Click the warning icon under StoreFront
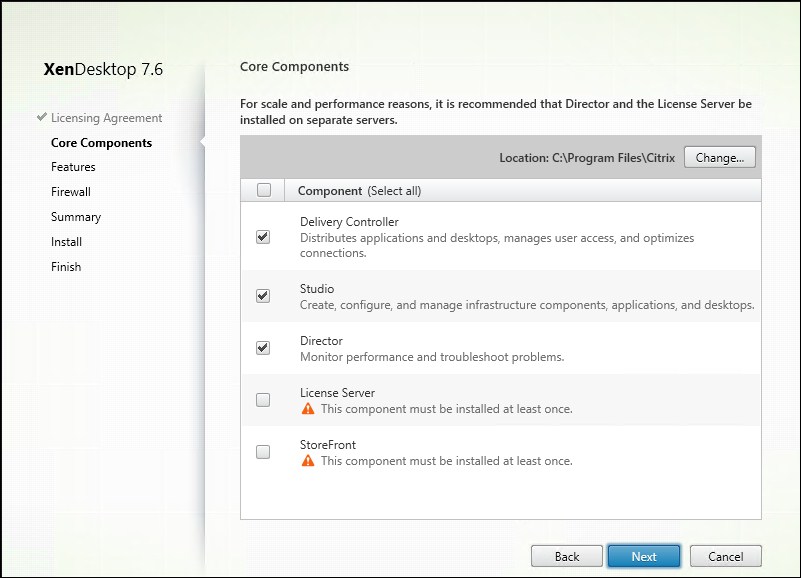The width and height of the screenshot is (801, 578). pyautogui.click(x=308, y=460)
